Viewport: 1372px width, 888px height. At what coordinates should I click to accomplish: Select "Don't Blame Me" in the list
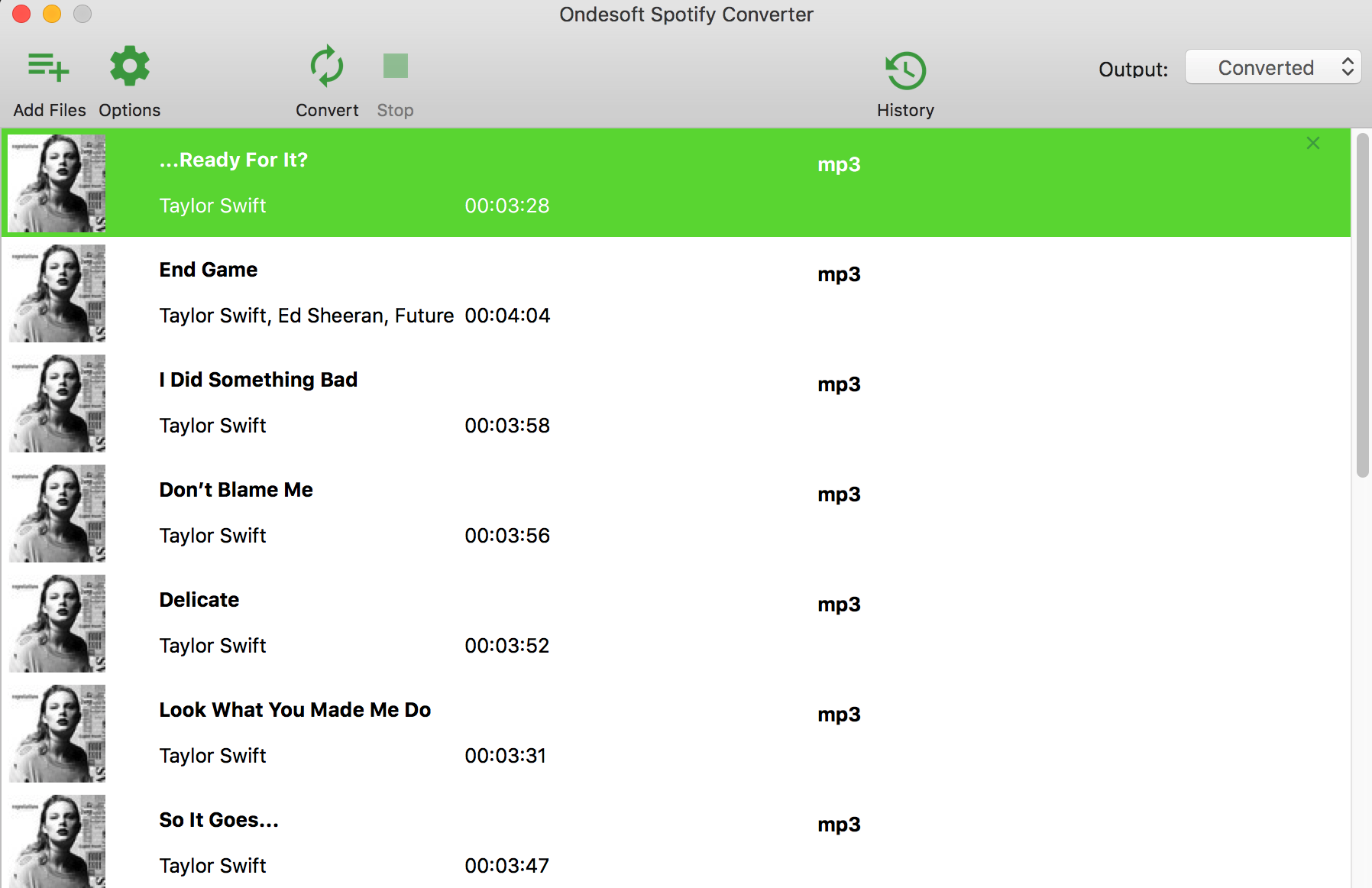[x=235, y=490]
